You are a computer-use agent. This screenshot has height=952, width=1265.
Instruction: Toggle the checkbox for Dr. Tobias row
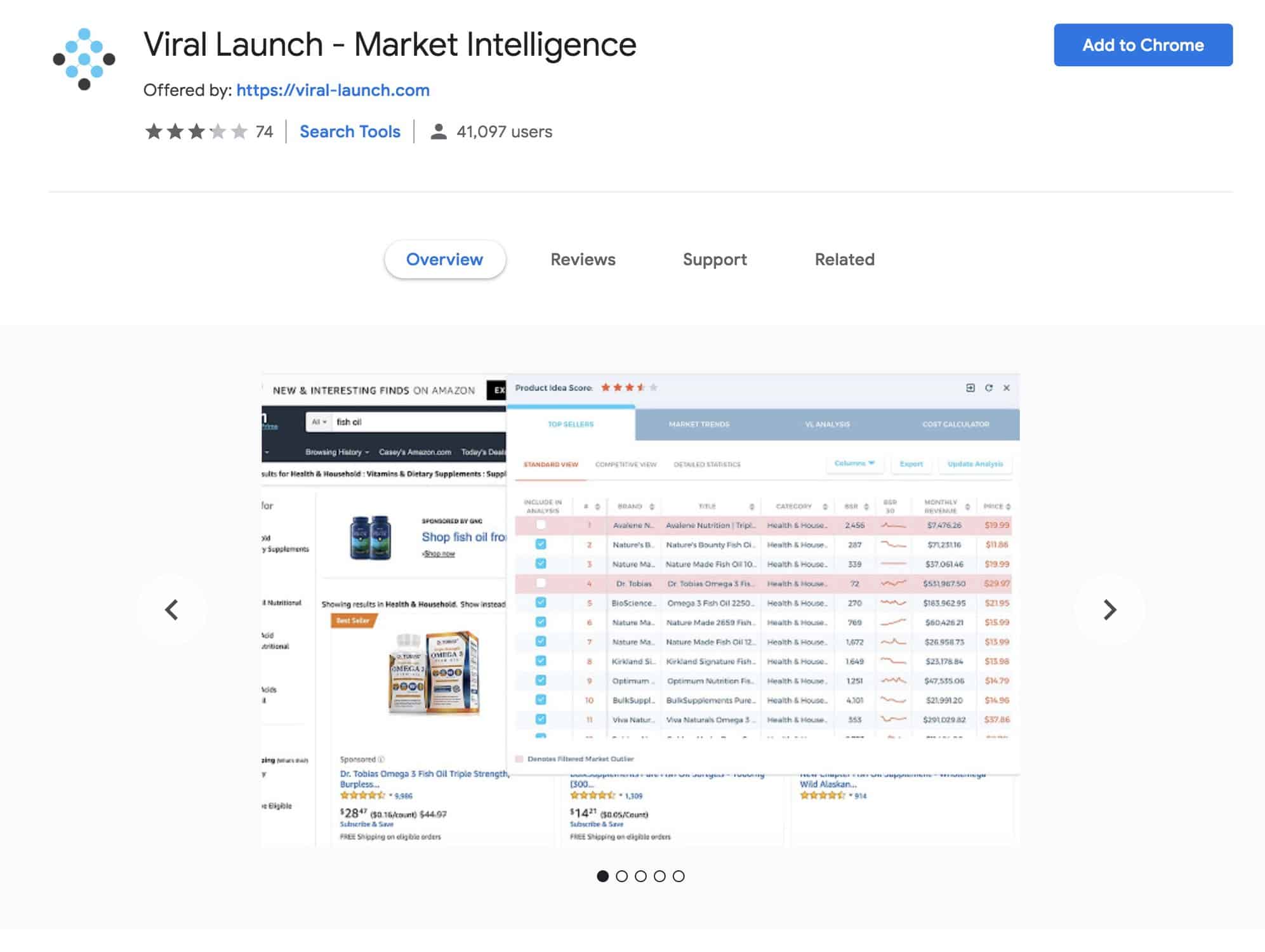click(x=541, y=583)
